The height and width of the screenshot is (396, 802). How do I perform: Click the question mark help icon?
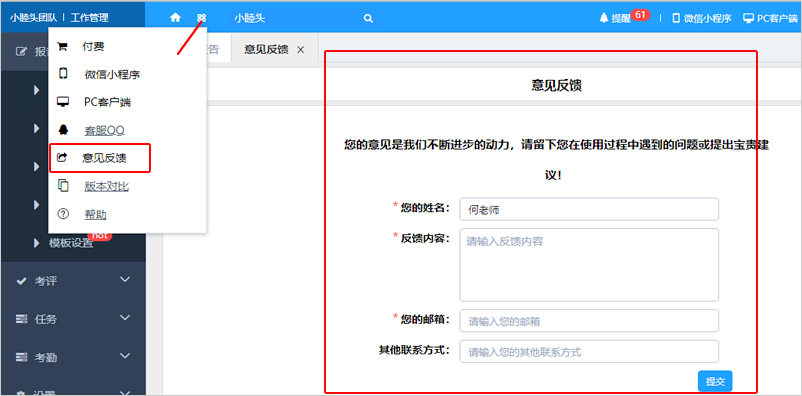[x=63, y=214]
